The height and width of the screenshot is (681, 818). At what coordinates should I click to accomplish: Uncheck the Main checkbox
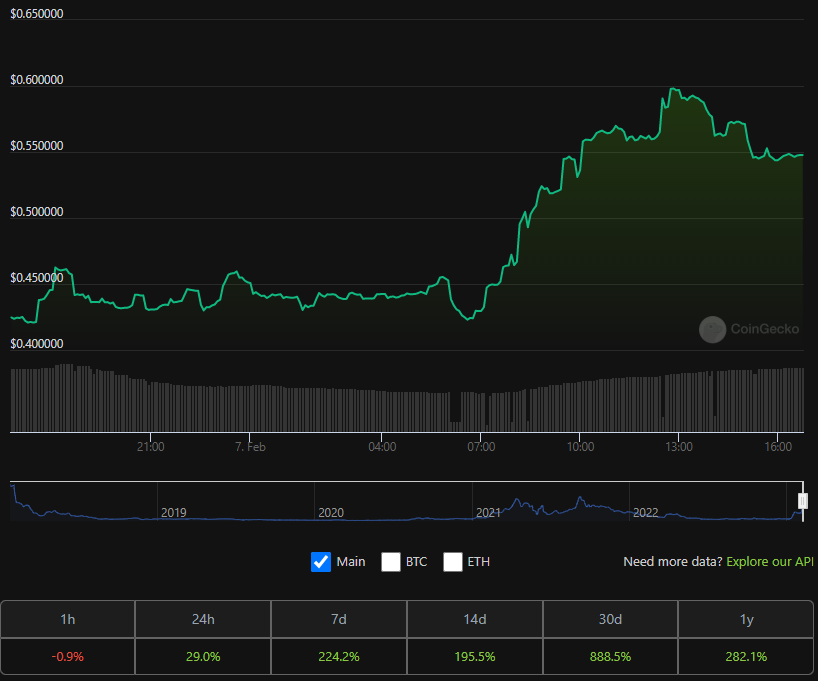coord(321,562)
